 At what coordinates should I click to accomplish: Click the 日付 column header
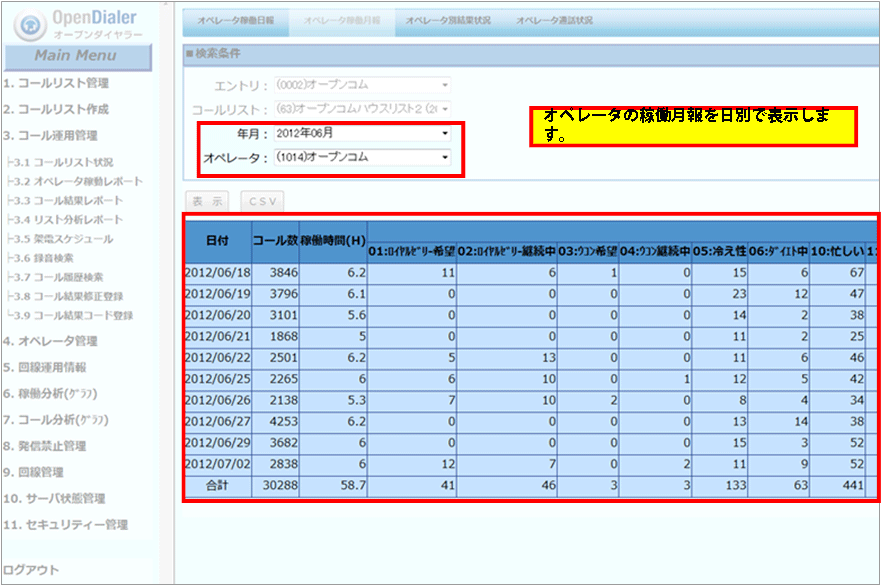(218, 241)
